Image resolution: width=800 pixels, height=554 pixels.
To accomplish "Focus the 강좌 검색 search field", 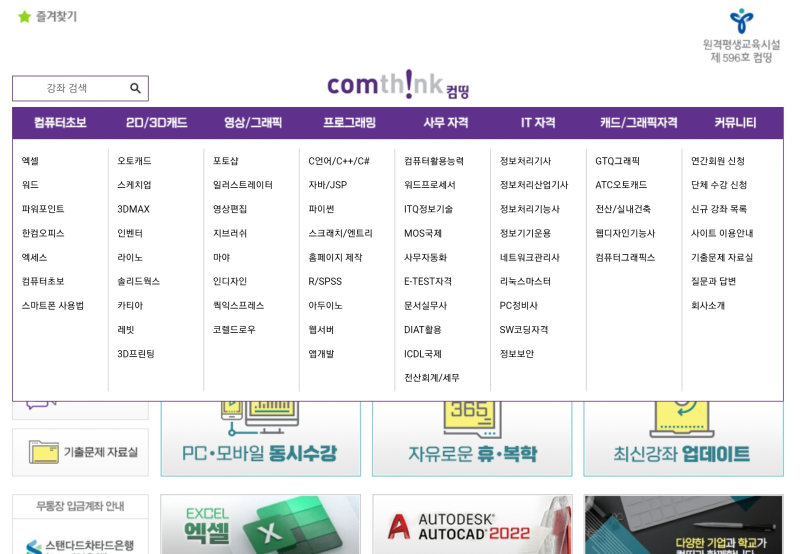I will [80, 88].
